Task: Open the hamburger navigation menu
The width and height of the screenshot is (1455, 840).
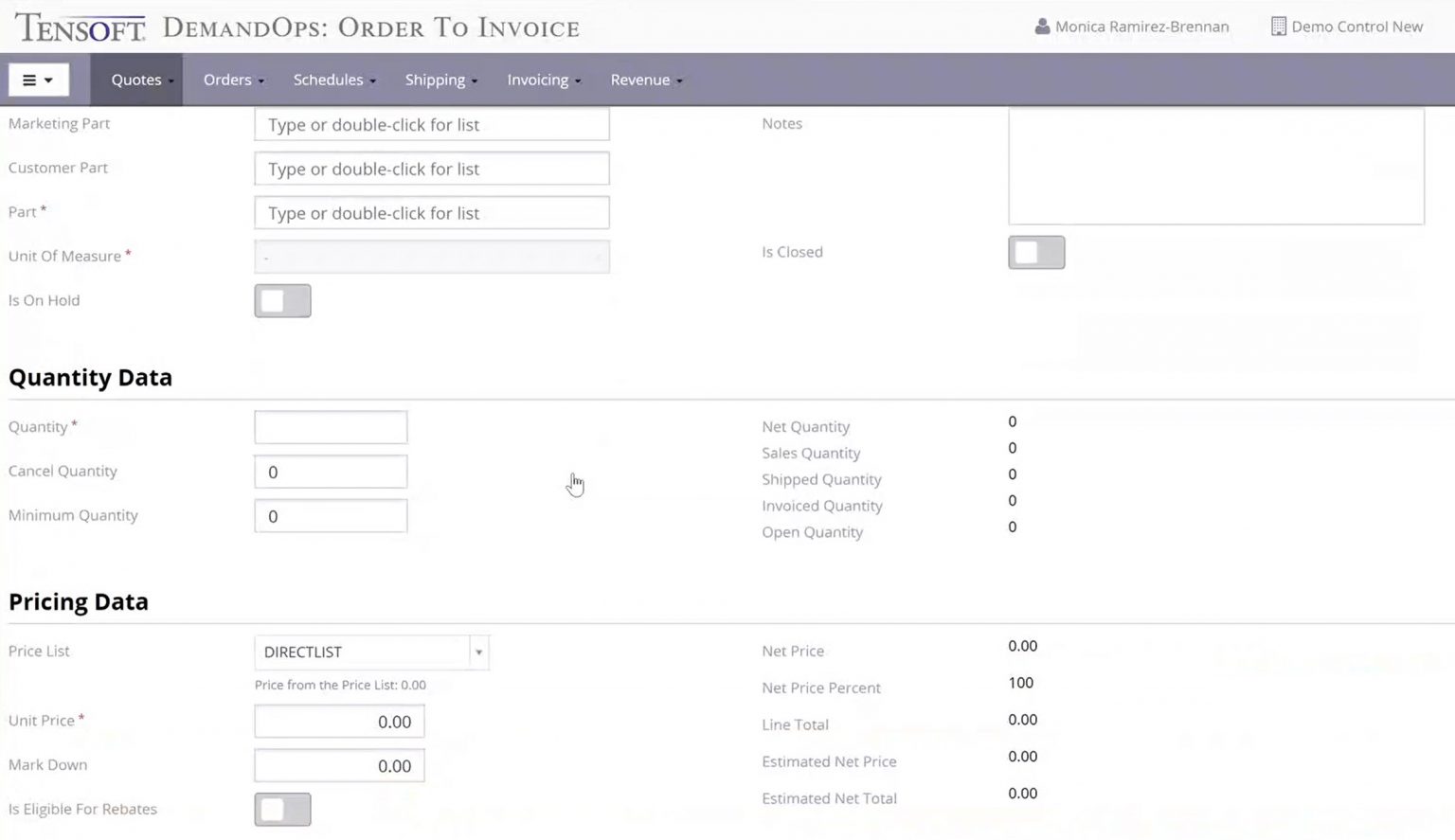Action: [x=38, y=80]
